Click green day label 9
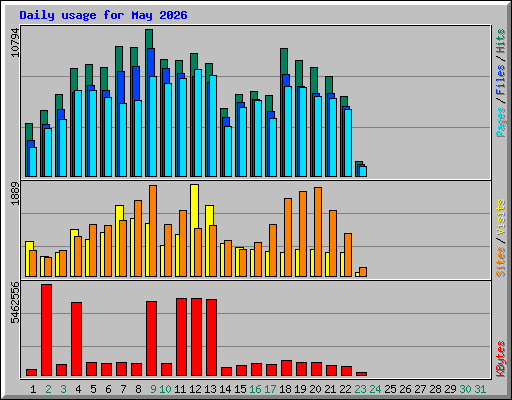 [x=153, y=389]
